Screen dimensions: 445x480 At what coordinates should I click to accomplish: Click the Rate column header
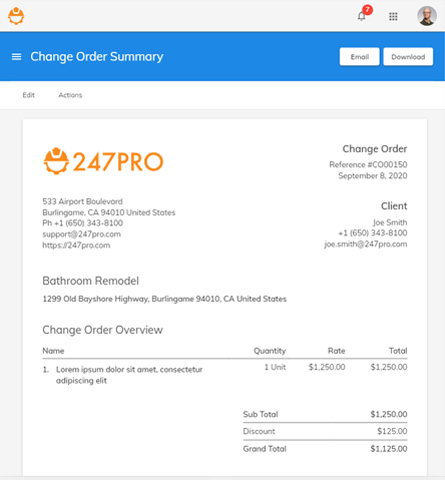(x=336, y=351)
